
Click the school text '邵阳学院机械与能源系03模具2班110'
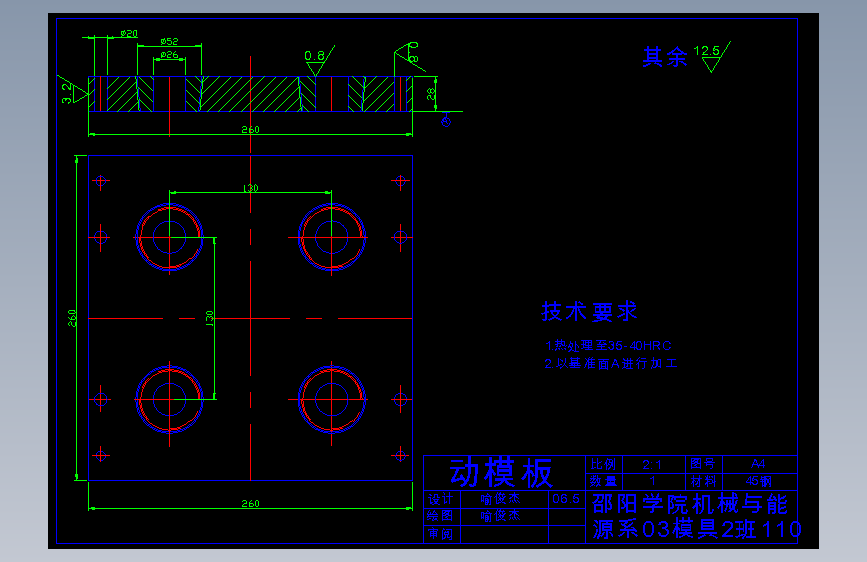(x=697, y=517)
